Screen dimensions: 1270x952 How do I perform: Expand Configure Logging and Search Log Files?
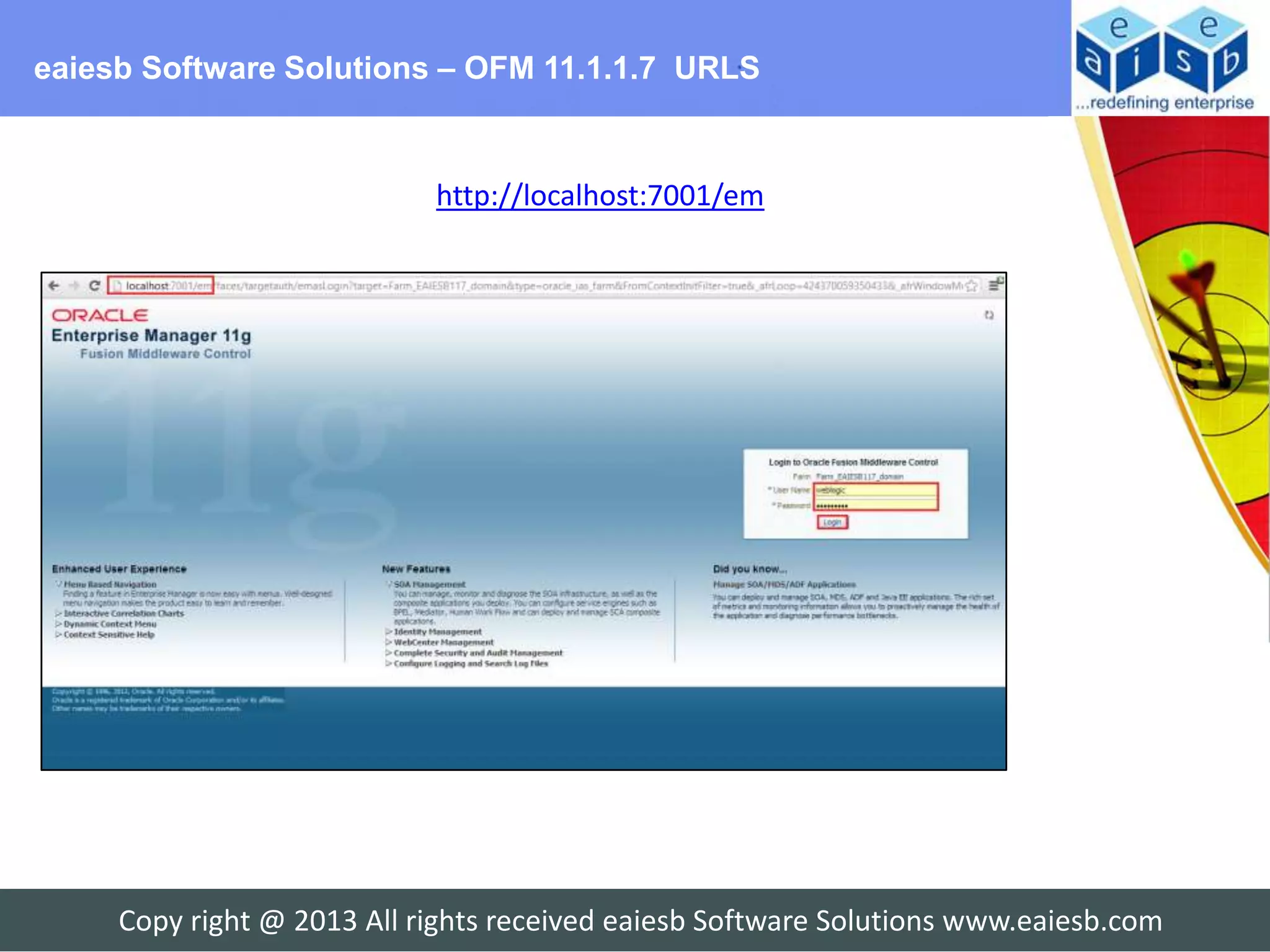coord(389,663)
